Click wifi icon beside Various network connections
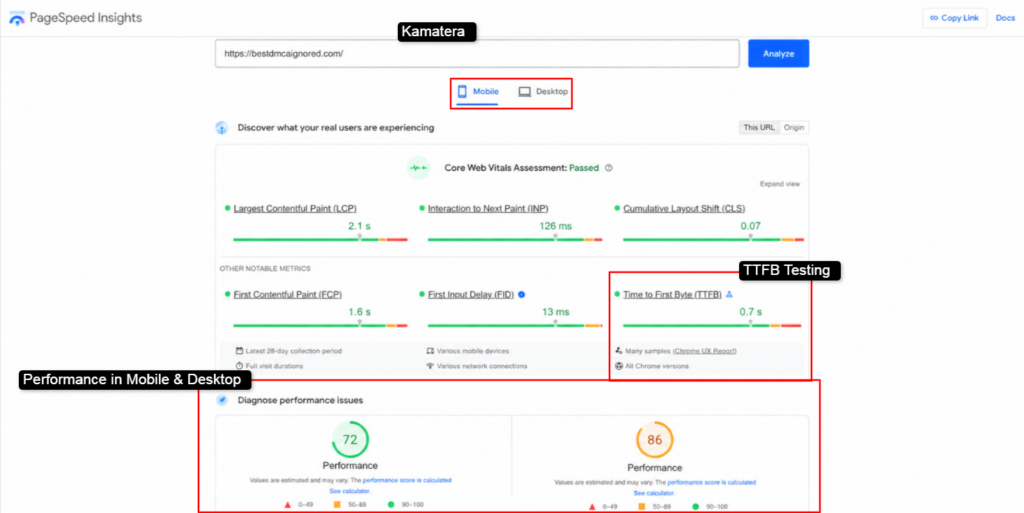The height and width of the screenshot is (513, 1024). (x=430, y=366)
